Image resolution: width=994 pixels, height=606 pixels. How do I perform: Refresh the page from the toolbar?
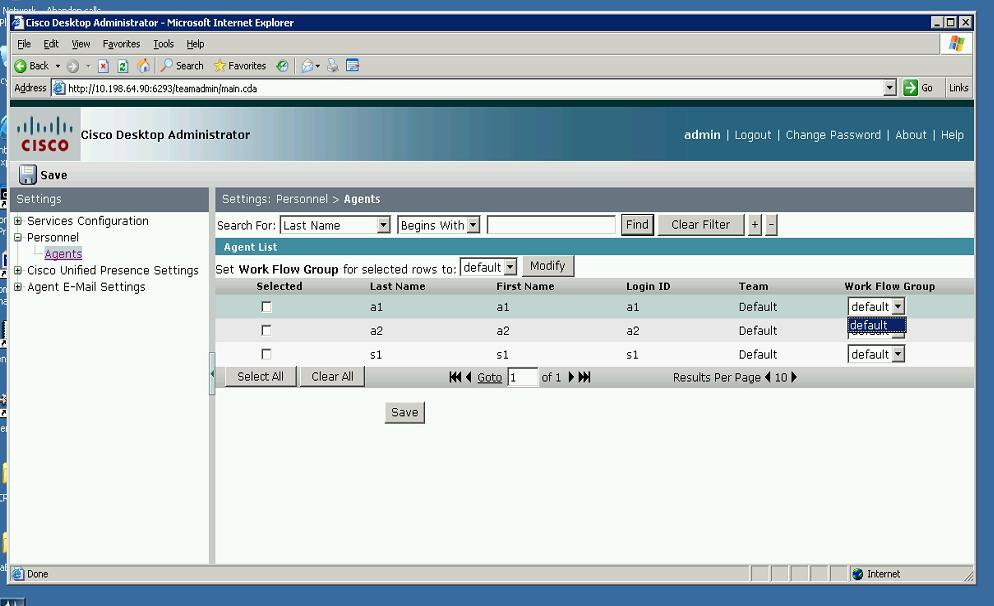(x=123, y=66)
